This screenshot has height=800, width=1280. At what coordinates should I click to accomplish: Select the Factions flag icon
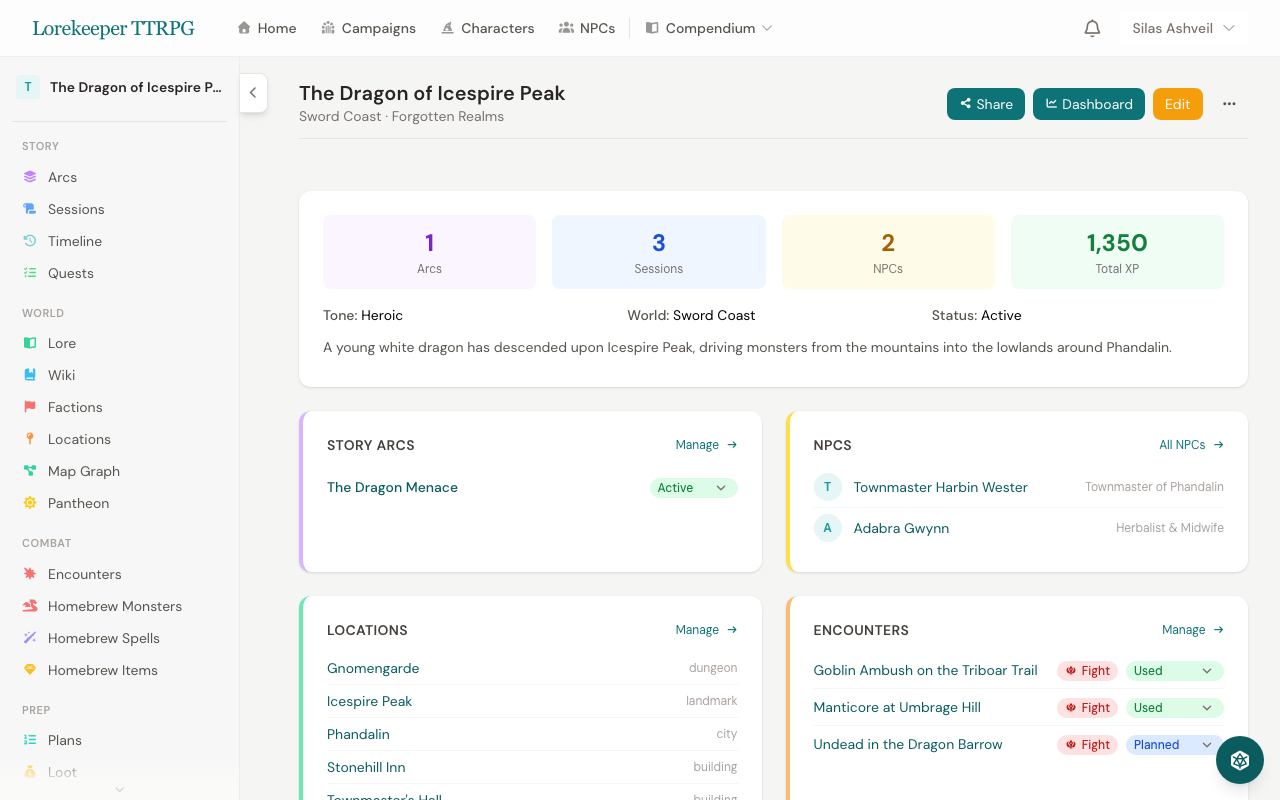[30, 407]
